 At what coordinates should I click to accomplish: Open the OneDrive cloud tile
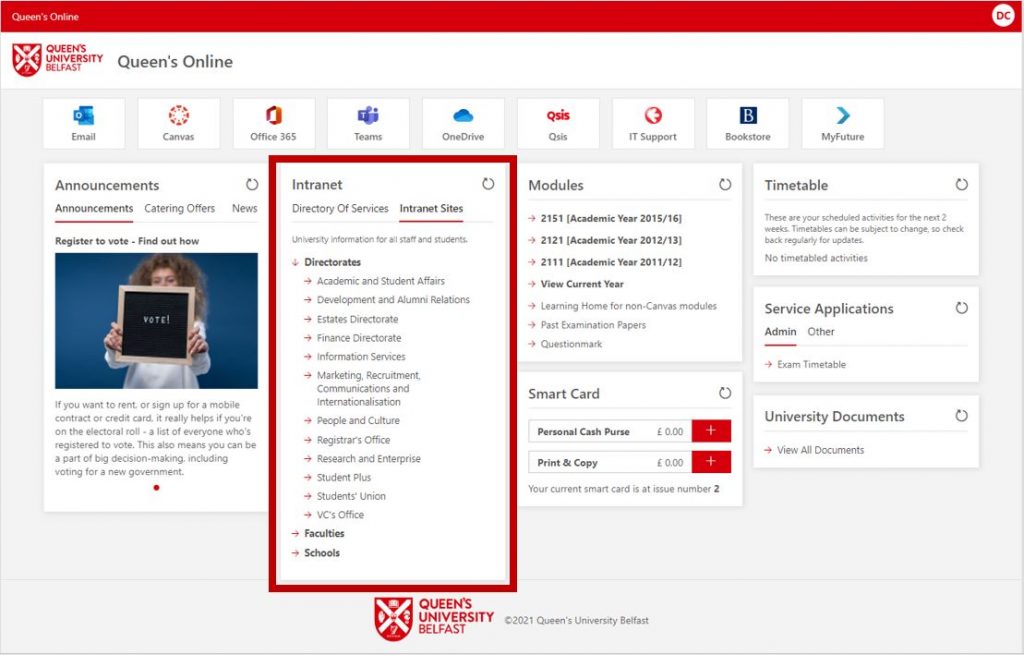463,124
